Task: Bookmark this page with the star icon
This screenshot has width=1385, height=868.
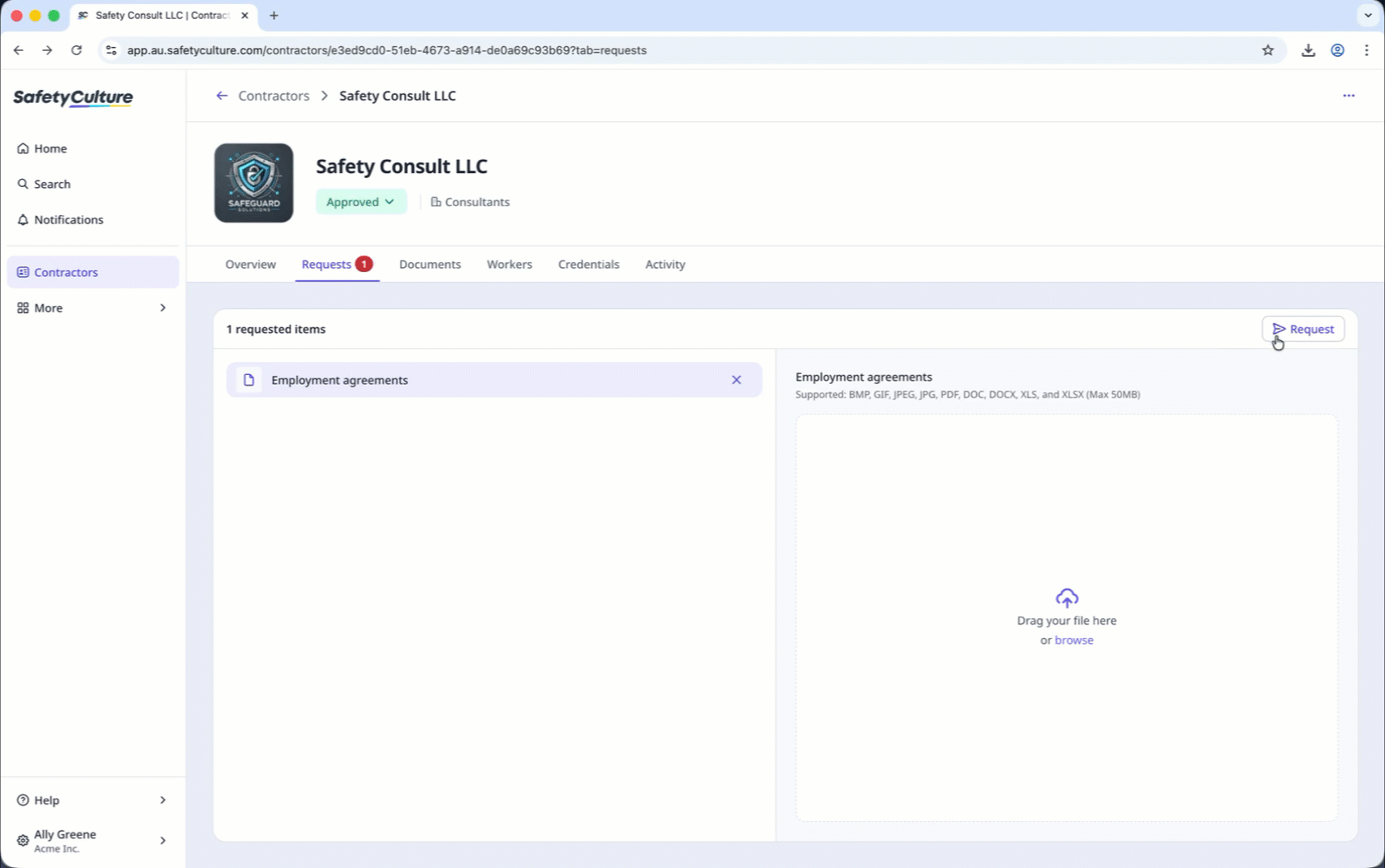Action: coord(1268,50)
